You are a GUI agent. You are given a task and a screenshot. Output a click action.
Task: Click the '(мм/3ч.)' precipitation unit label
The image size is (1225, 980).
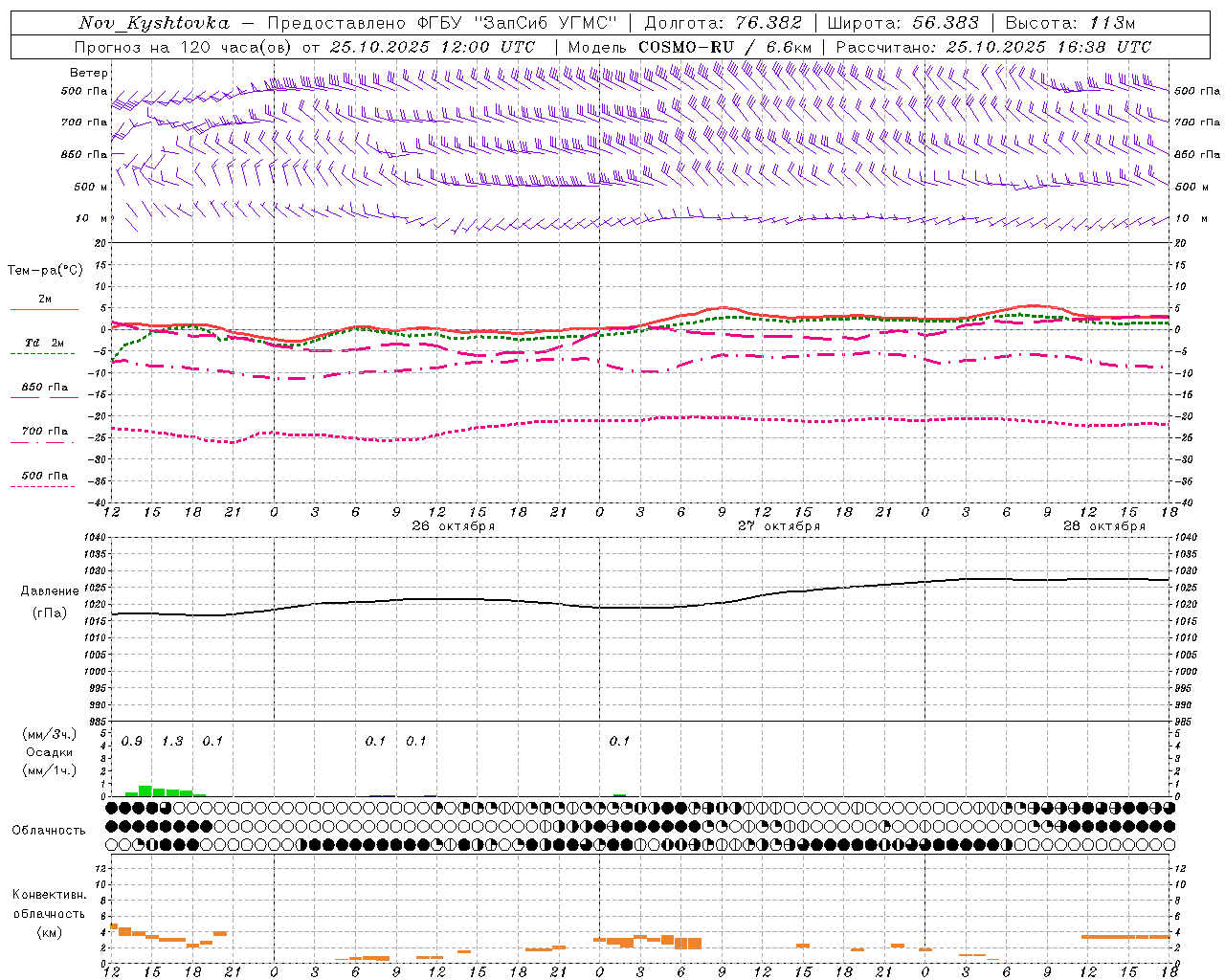click(x=49, y=734)
